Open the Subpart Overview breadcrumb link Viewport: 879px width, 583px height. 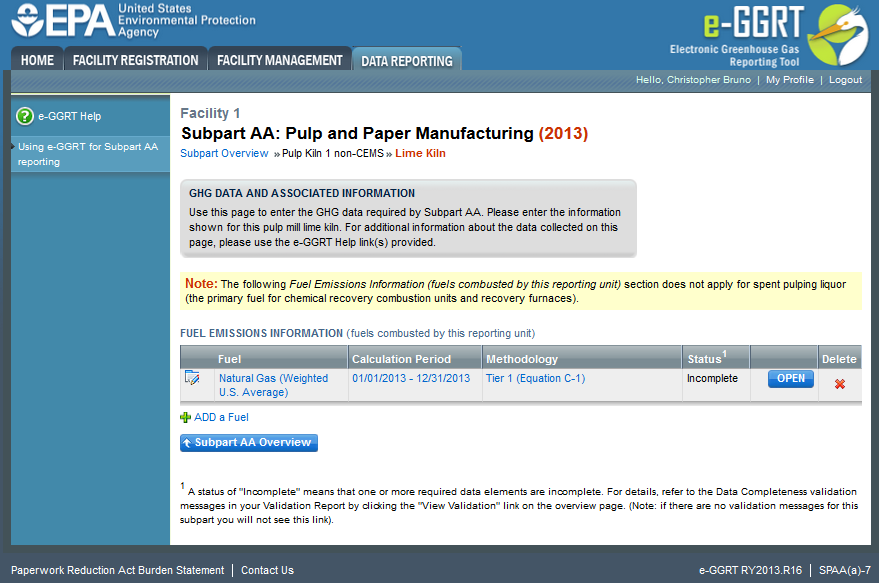coord(223,153)
